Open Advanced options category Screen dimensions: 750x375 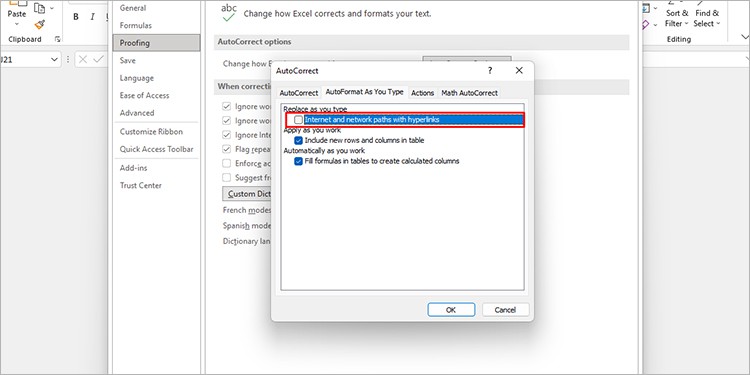coord(156,113)
